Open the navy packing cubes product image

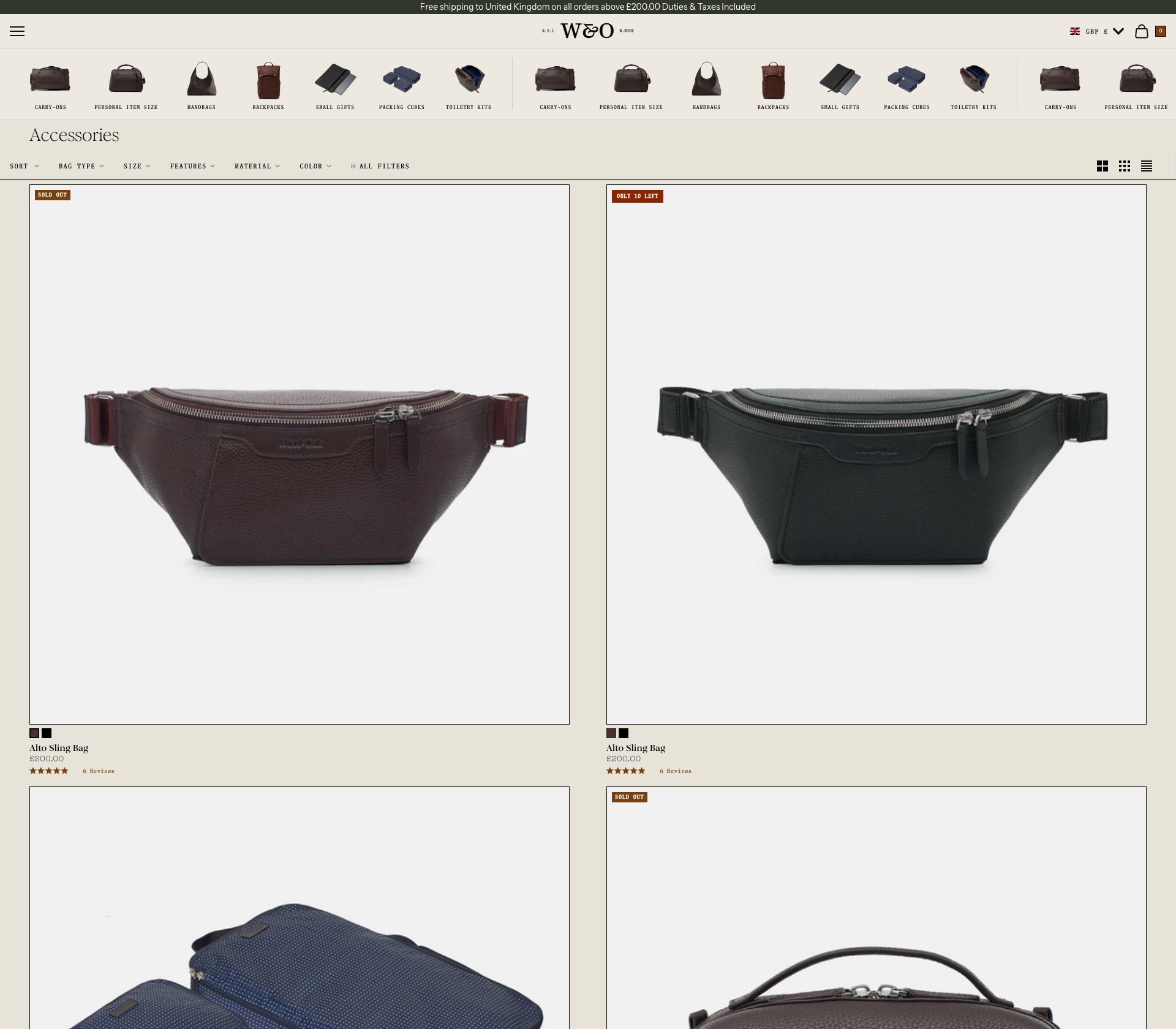coord(300,908)
